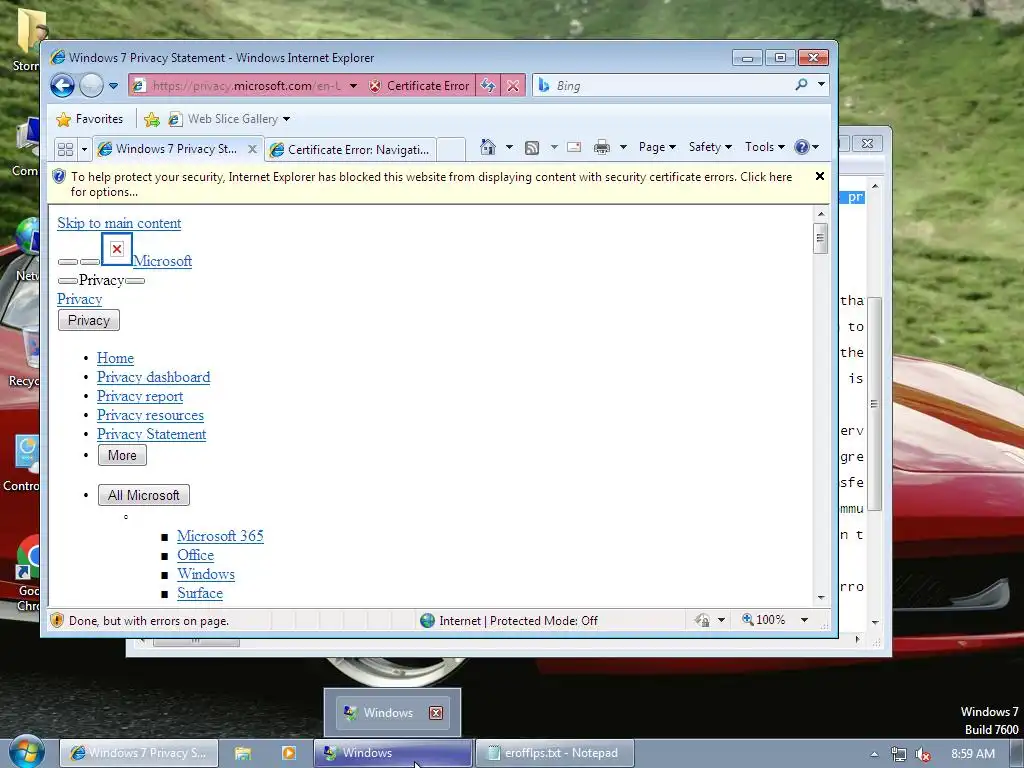Open the Office link

pyautogui.click(x=195, y=554)
